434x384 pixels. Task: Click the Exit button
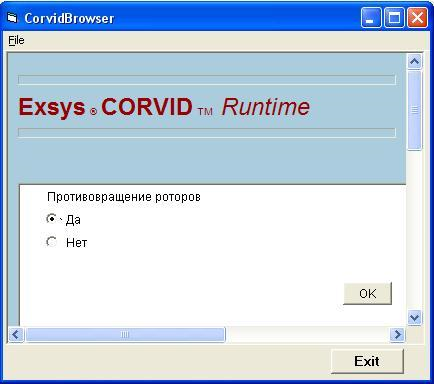tap(367, 361)
